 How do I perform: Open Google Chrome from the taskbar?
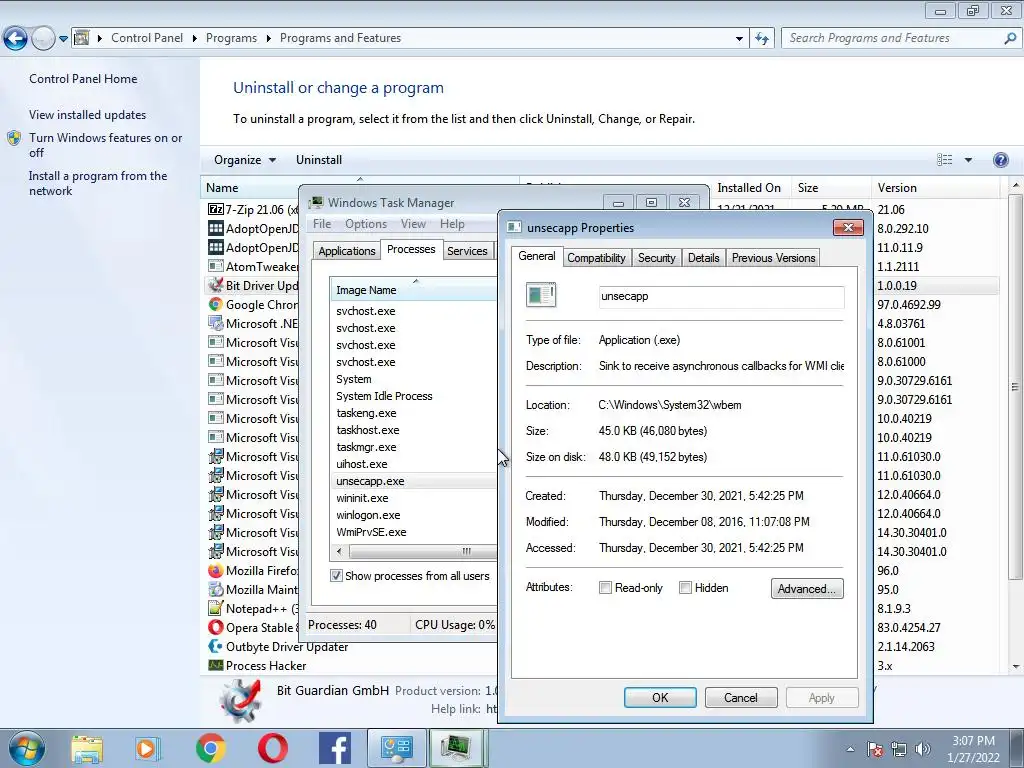pos(210,749)
